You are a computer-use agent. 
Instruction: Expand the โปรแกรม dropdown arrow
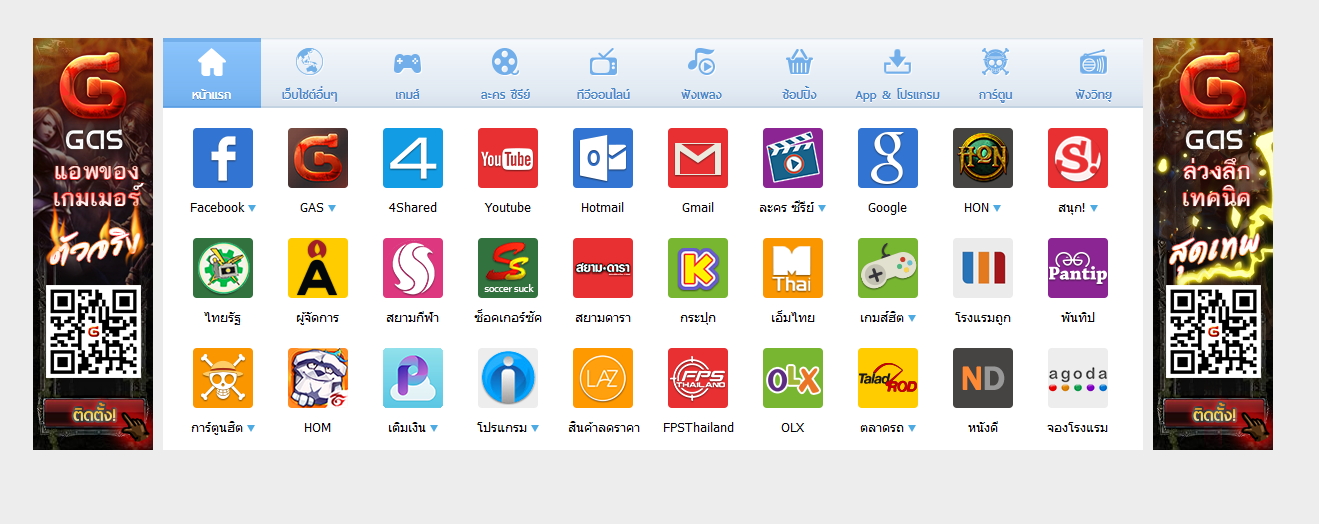tap(535, 428)
